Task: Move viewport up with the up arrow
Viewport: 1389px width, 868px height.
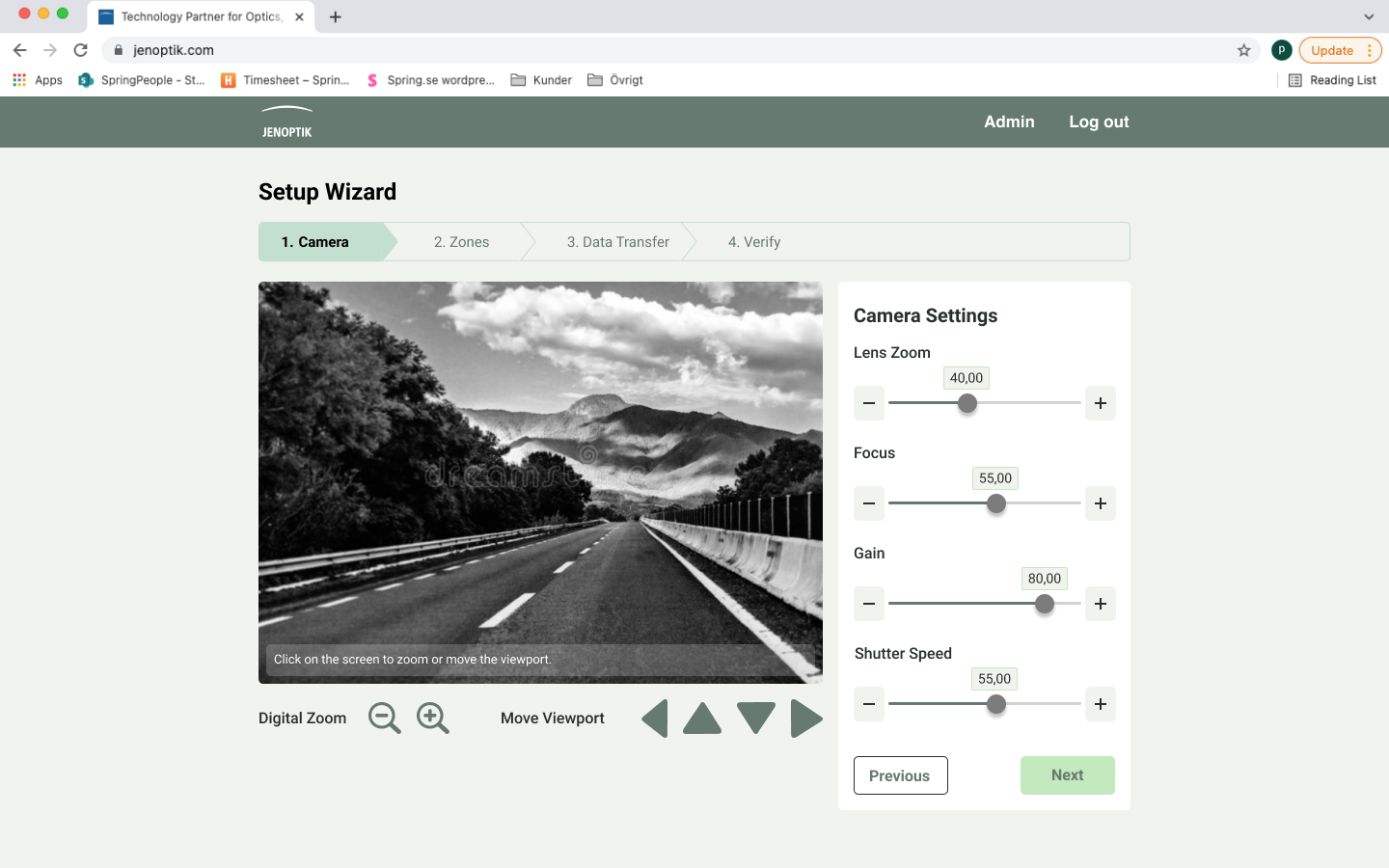Action: (702, 719)
